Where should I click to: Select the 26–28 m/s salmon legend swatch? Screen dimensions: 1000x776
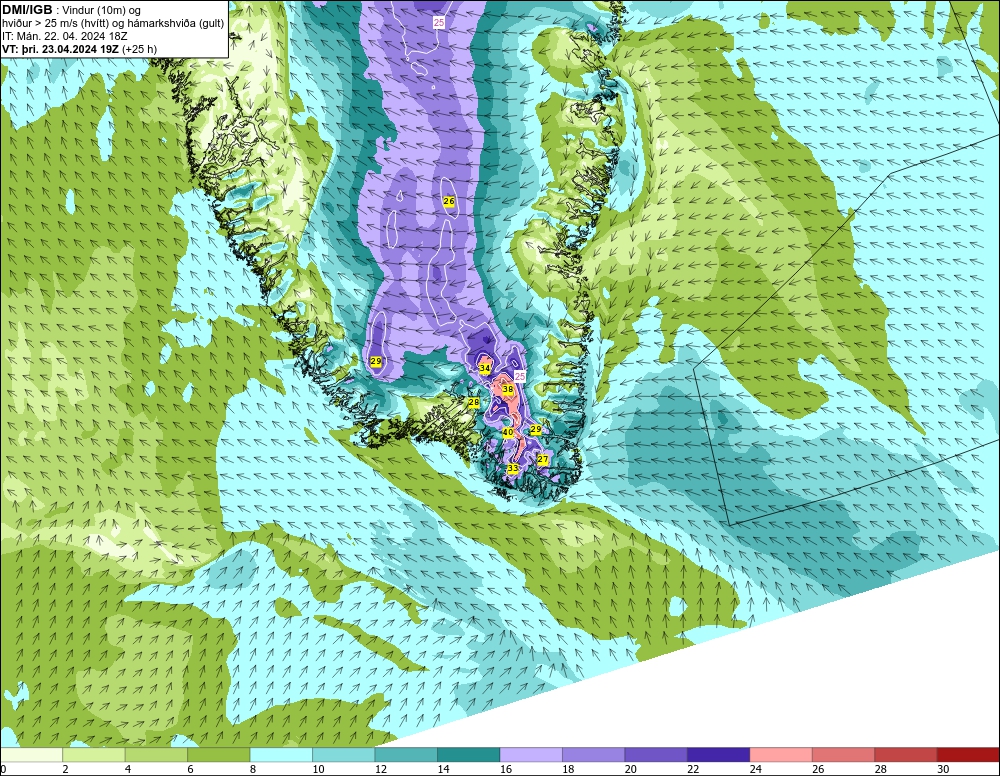pos(844,755)
